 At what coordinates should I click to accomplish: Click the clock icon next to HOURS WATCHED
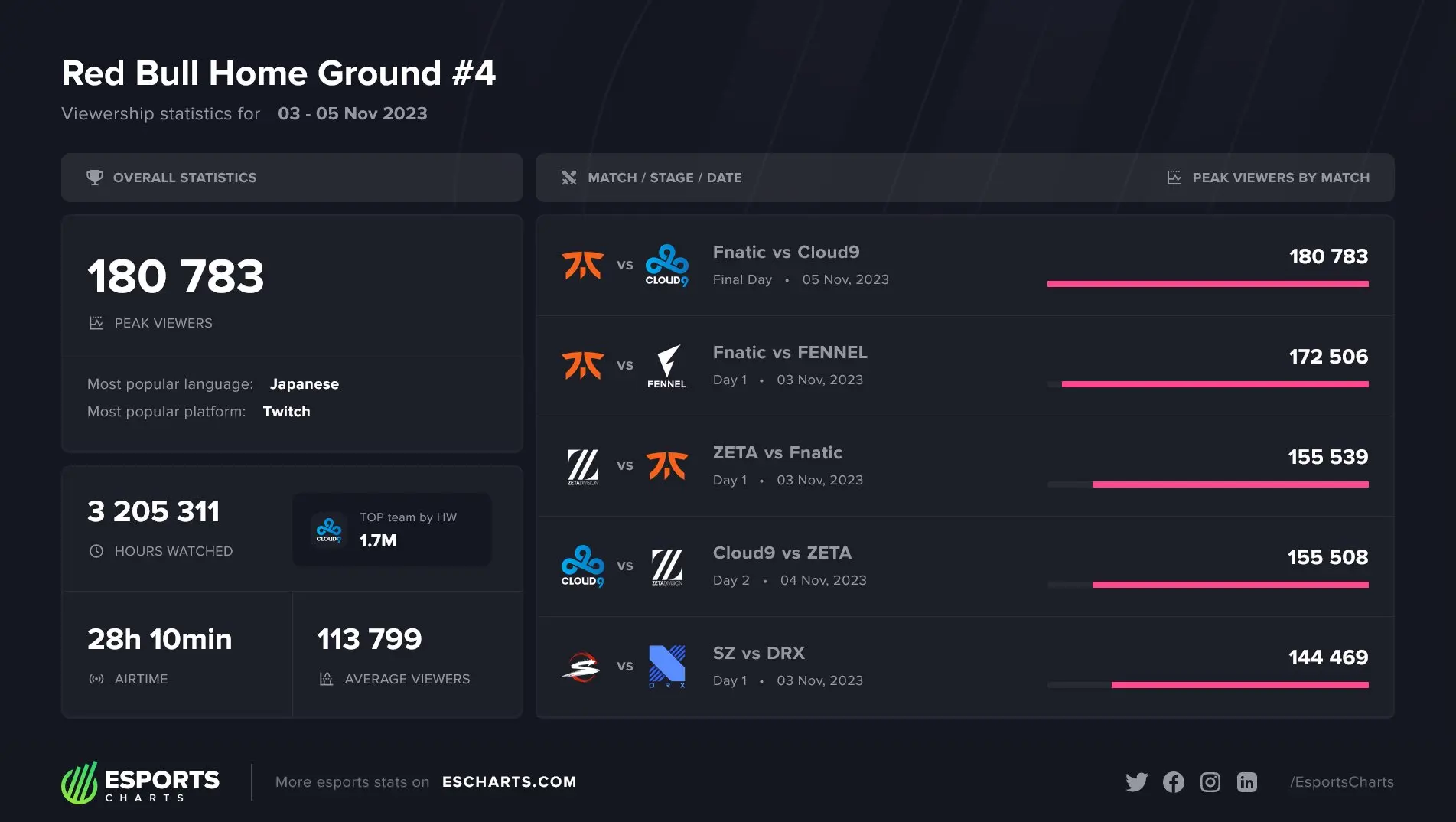tap(96, 551)
